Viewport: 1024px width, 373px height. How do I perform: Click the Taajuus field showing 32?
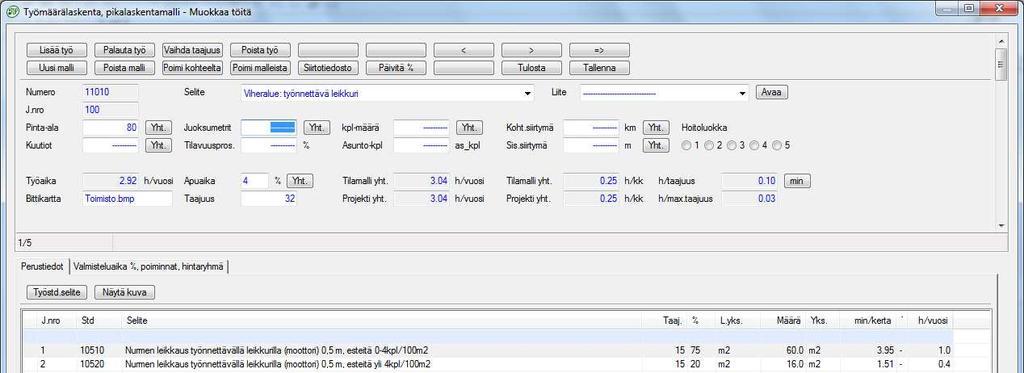(x=269, y=199)
